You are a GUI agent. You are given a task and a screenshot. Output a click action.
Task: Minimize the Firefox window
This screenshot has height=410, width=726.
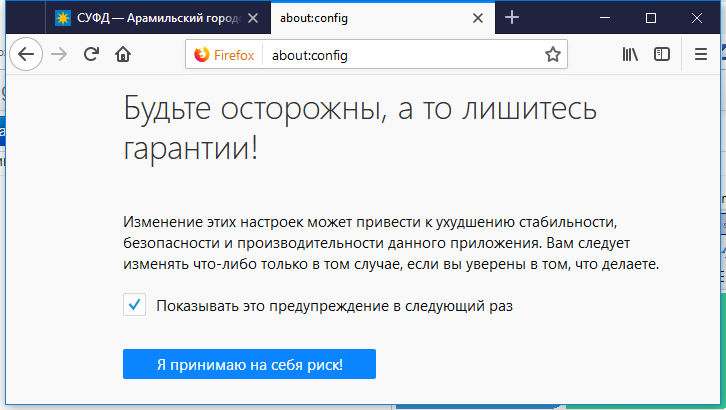[x=607, y=17]
